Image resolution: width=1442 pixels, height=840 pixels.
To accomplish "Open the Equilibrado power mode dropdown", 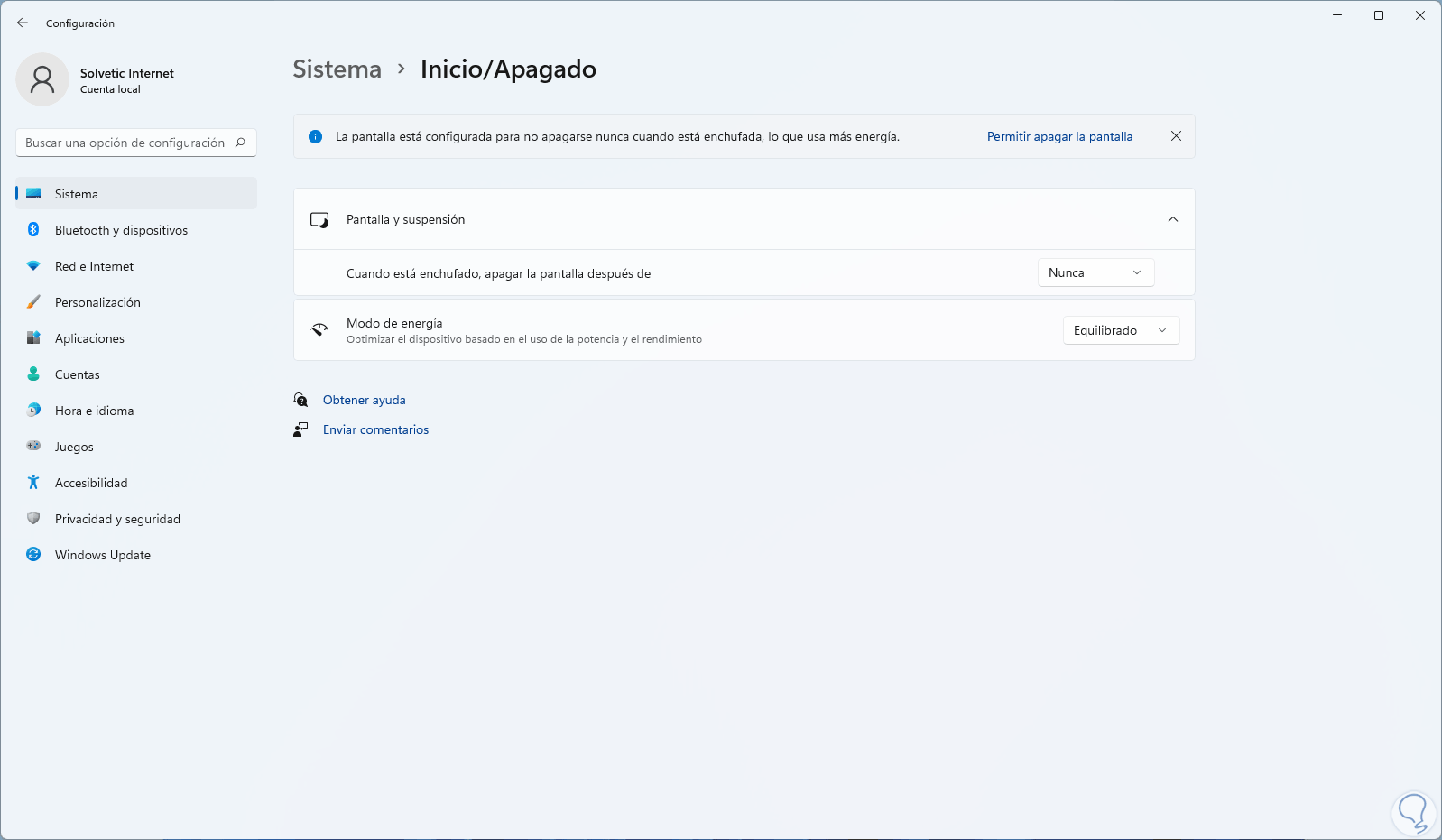I will 1121,330.
